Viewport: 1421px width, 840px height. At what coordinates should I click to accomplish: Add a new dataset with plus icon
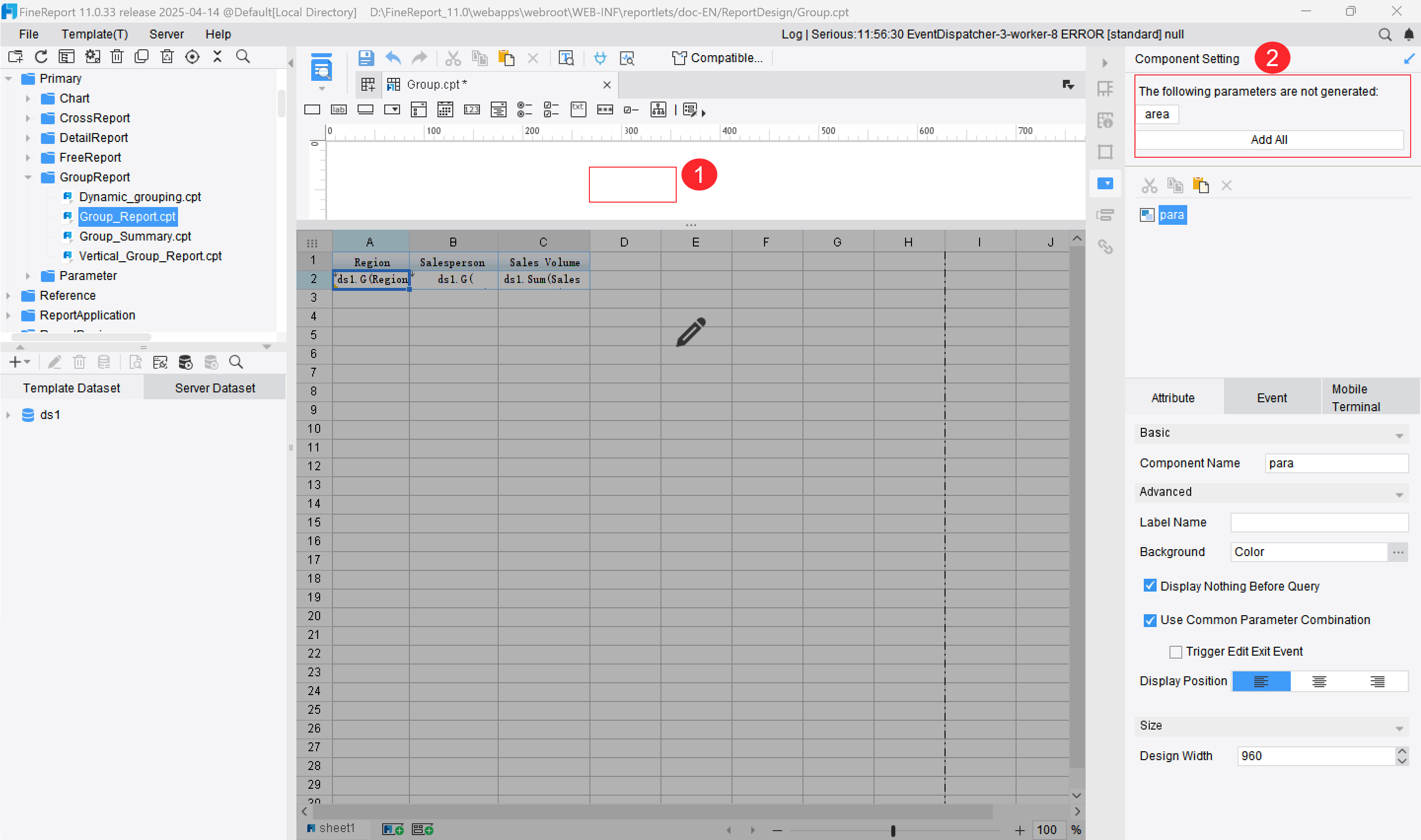[15, 362]
